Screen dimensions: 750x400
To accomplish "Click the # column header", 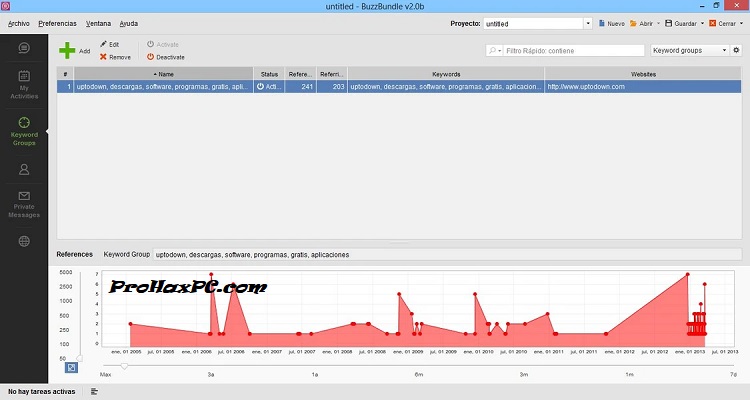I will point(65,74).
